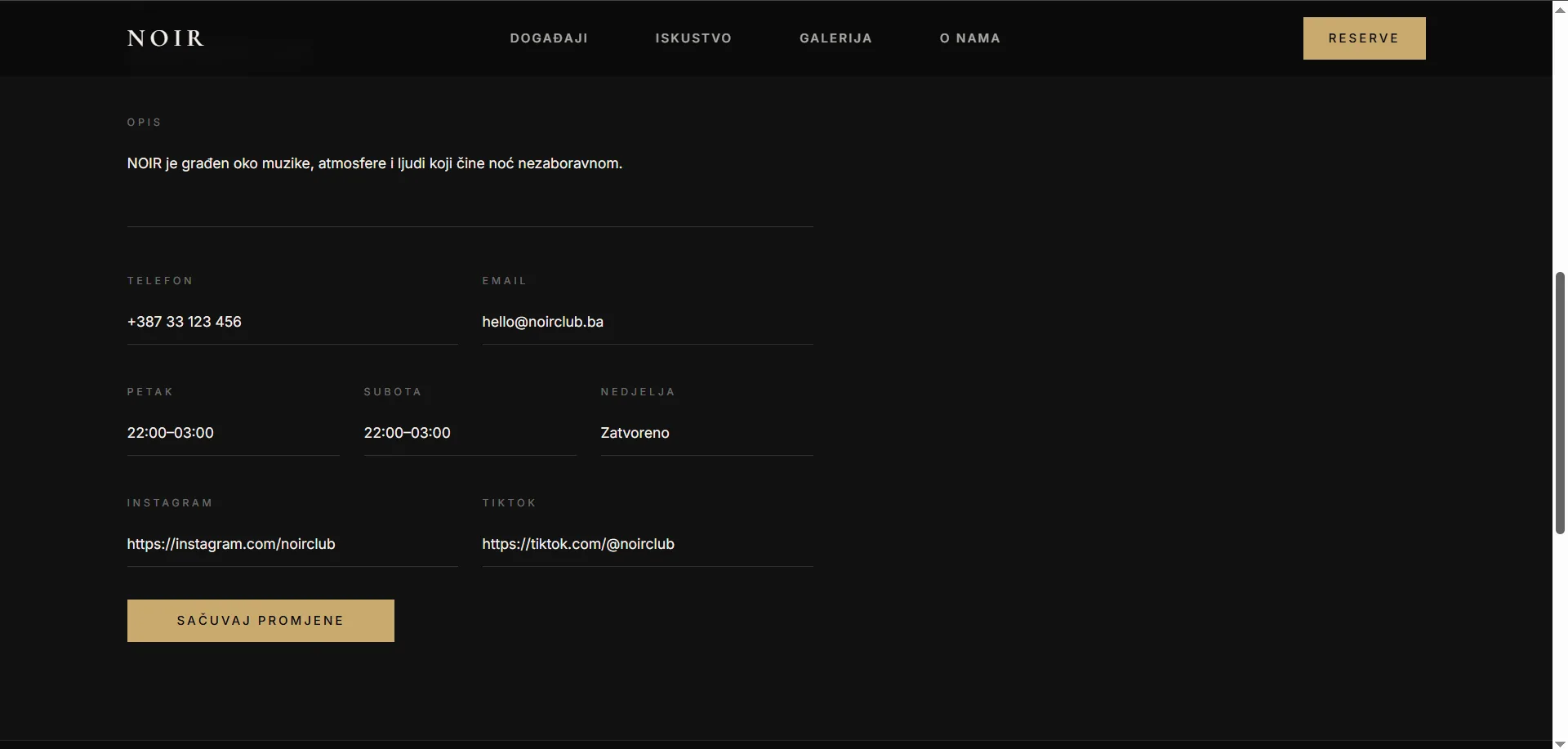1568x749 pixels.
Task: Focus the TikTok URL field
Action: click(648, 544)
